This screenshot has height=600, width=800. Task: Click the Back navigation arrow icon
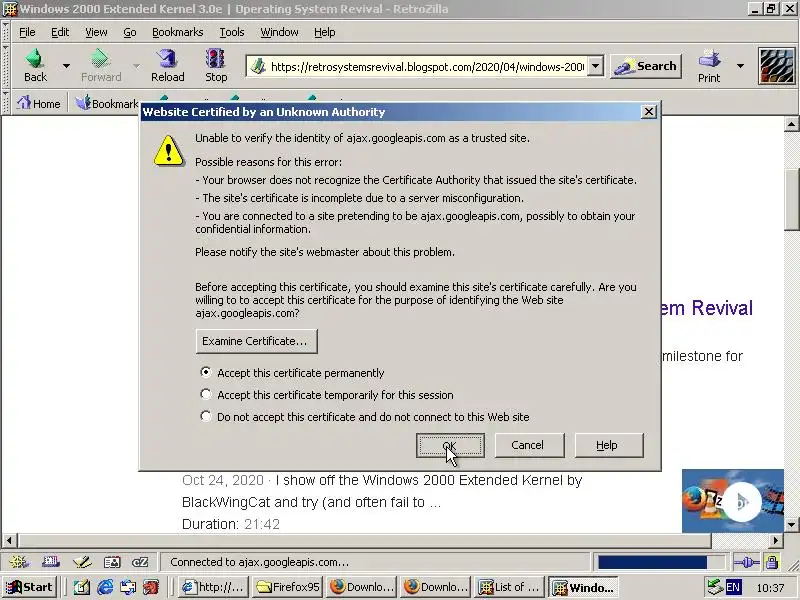(35, 59)
